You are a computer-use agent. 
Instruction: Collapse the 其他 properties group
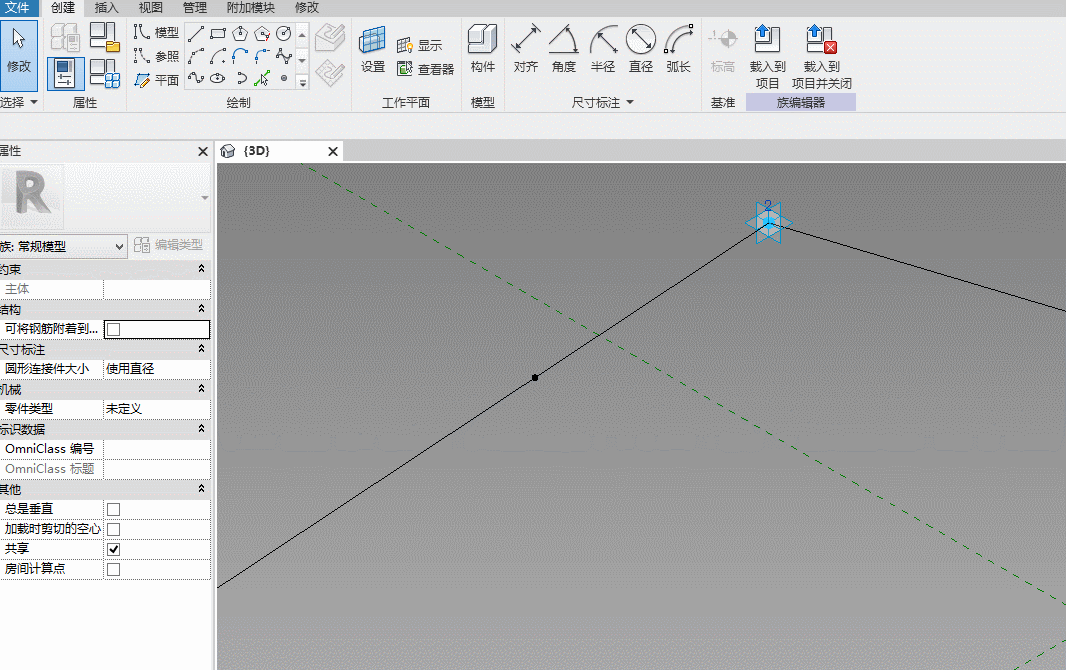click(x=201, y=489)
